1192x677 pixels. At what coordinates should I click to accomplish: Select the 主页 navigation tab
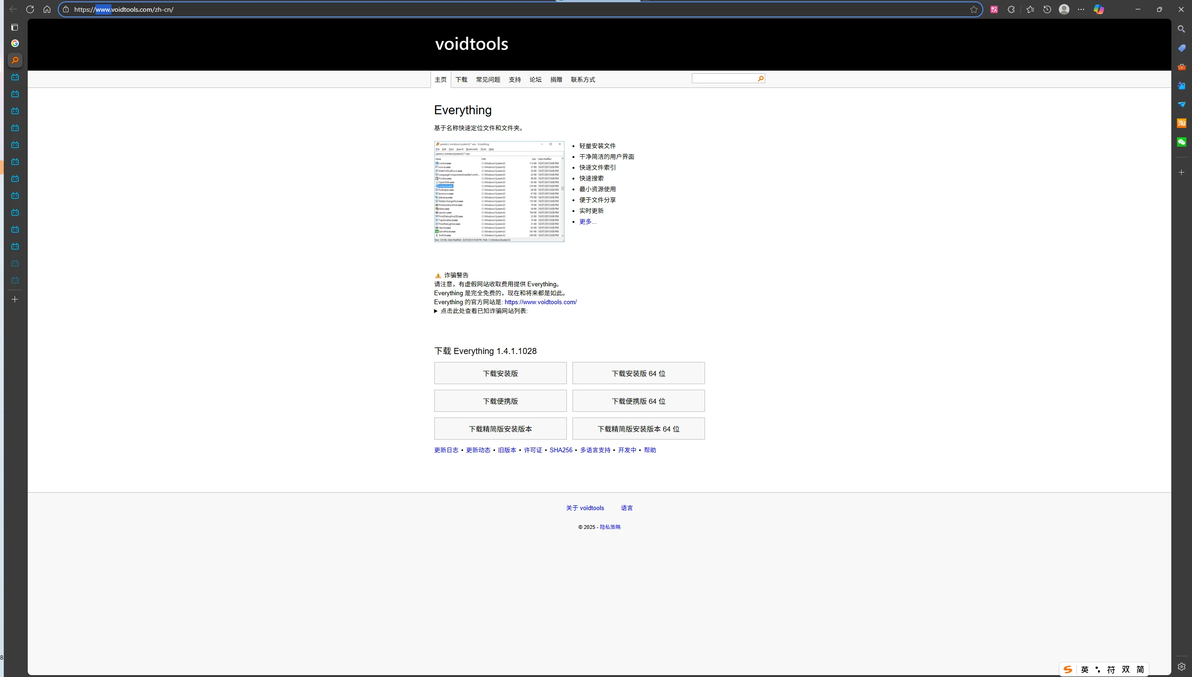tap(441, 80)
